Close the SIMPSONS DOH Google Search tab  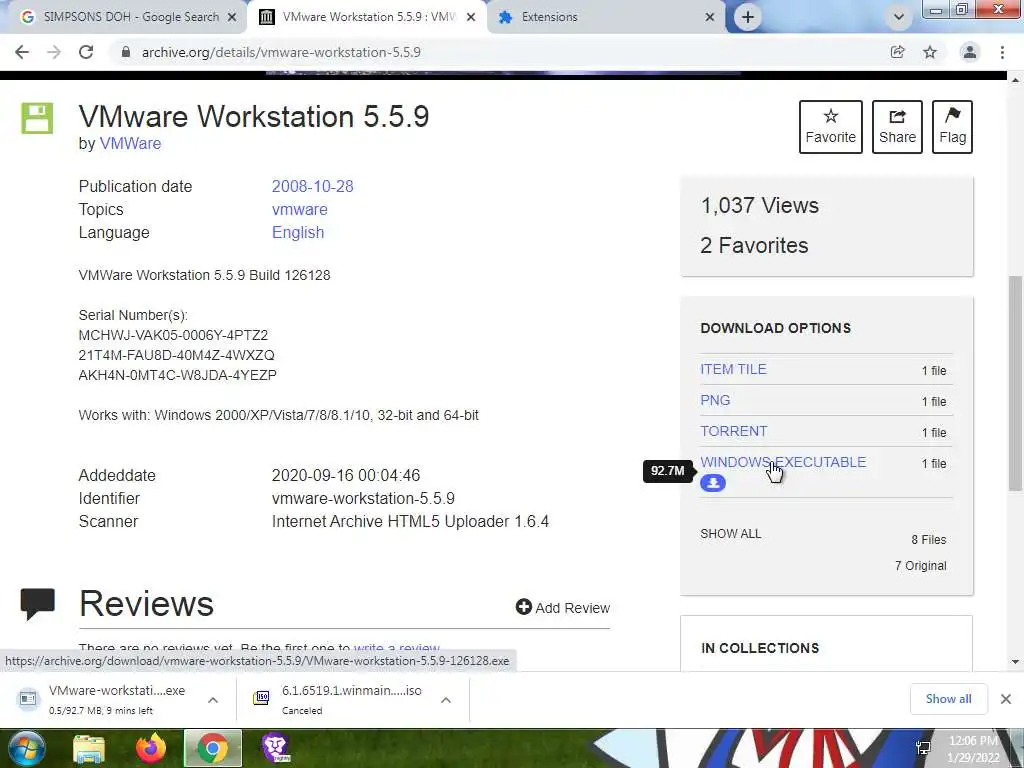coord(232,17)
